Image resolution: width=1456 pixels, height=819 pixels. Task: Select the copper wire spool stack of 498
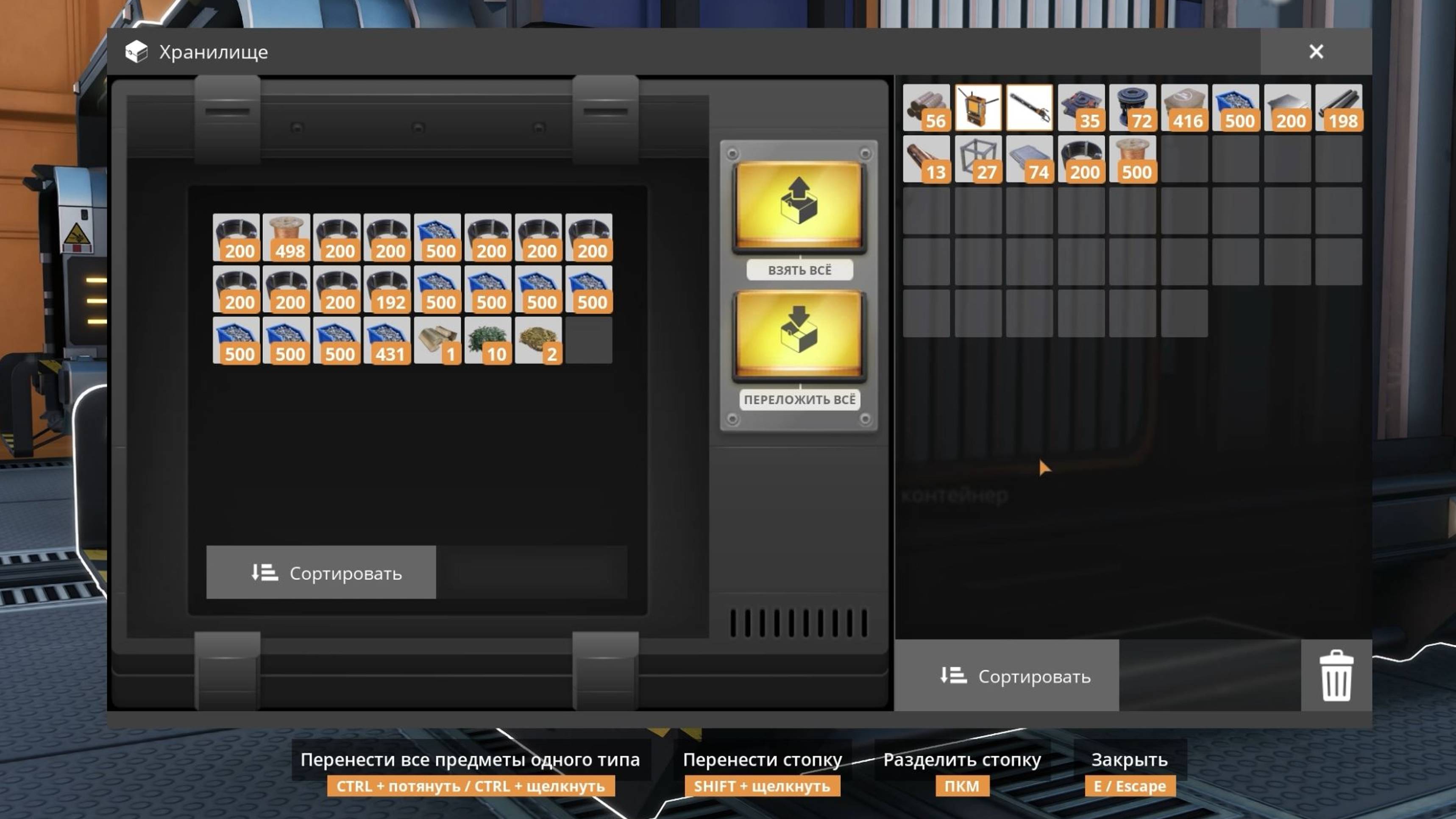tap(286, 237)
